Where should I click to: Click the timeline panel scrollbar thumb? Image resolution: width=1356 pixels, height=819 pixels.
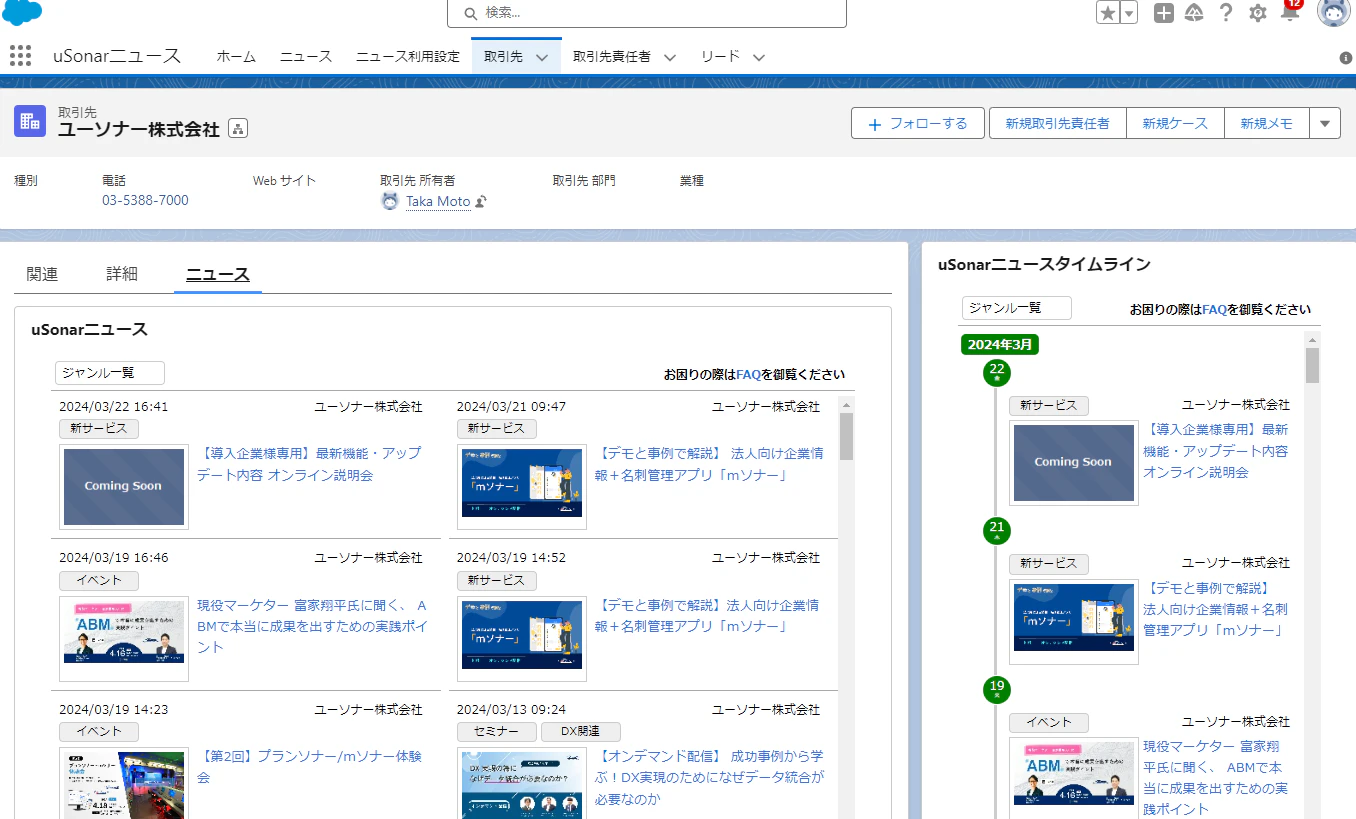coord(1312,365)
